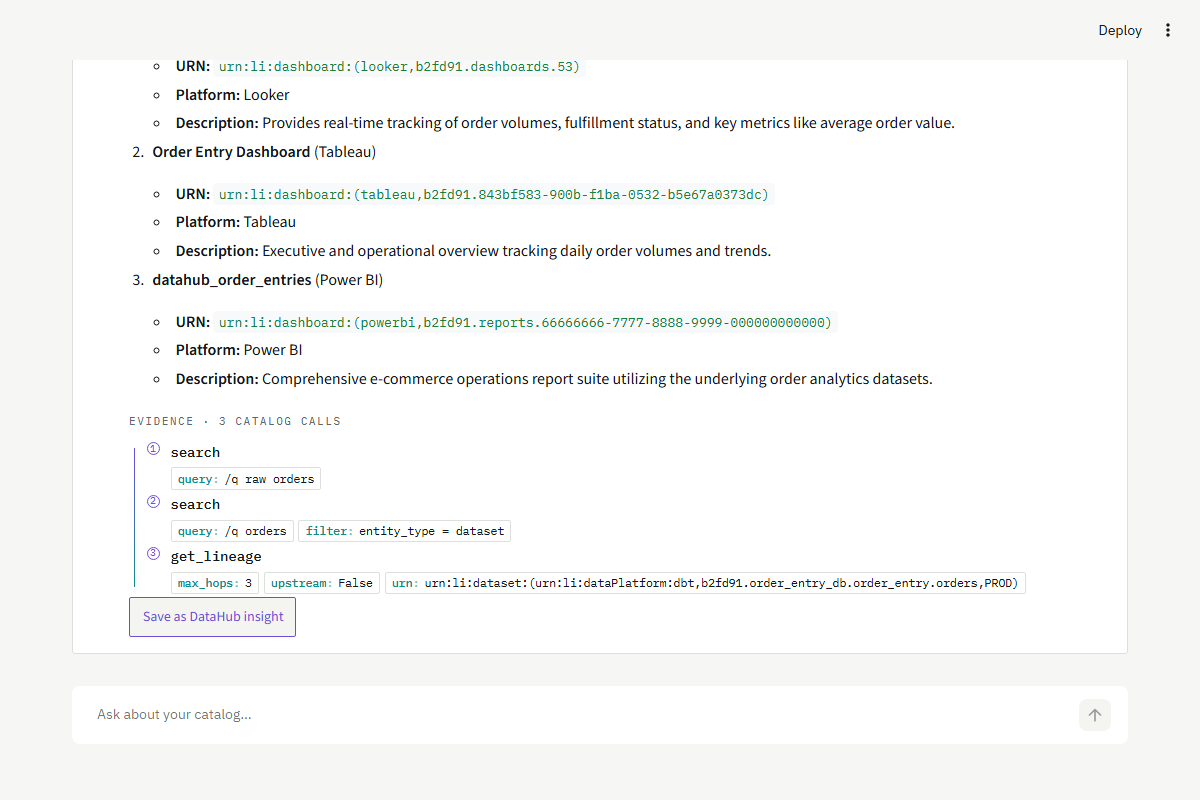
Task: Click 'datahub_order_entries' heading
Action: tap(232, 280)
